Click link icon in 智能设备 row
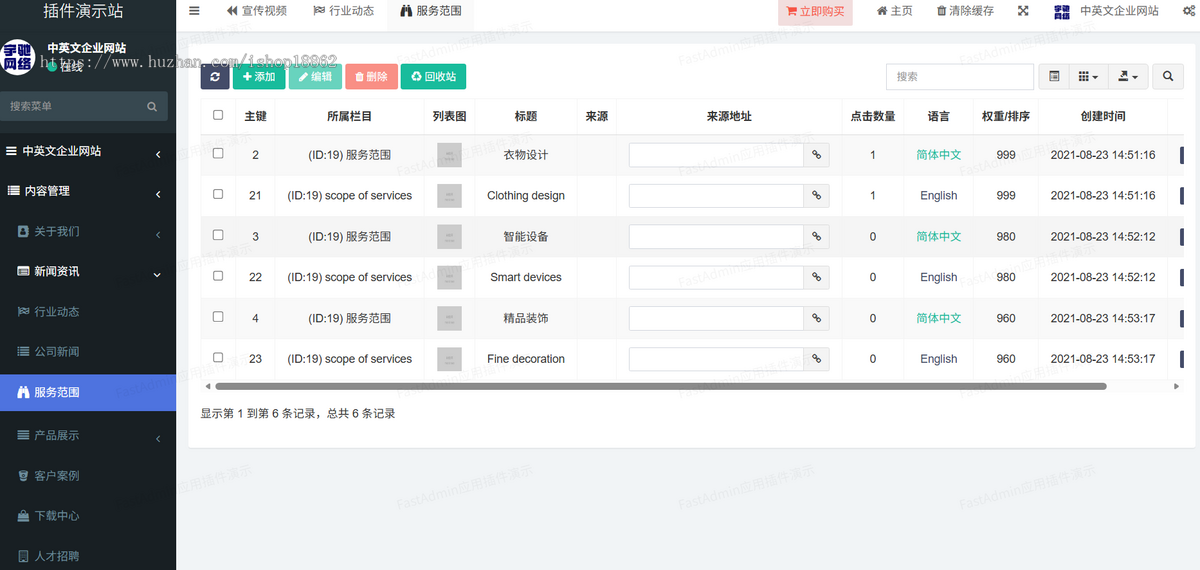Viewport: 1200px width, 570px height. click(816, 236)
